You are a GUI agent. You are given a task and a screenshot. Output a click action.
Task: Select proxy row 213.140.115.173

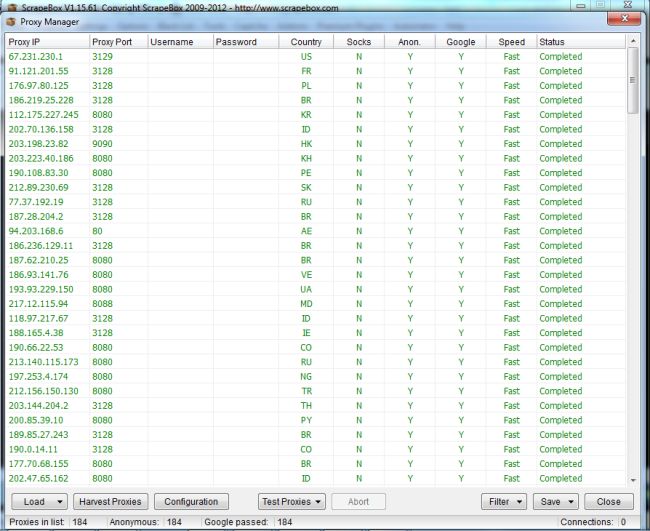315,362
